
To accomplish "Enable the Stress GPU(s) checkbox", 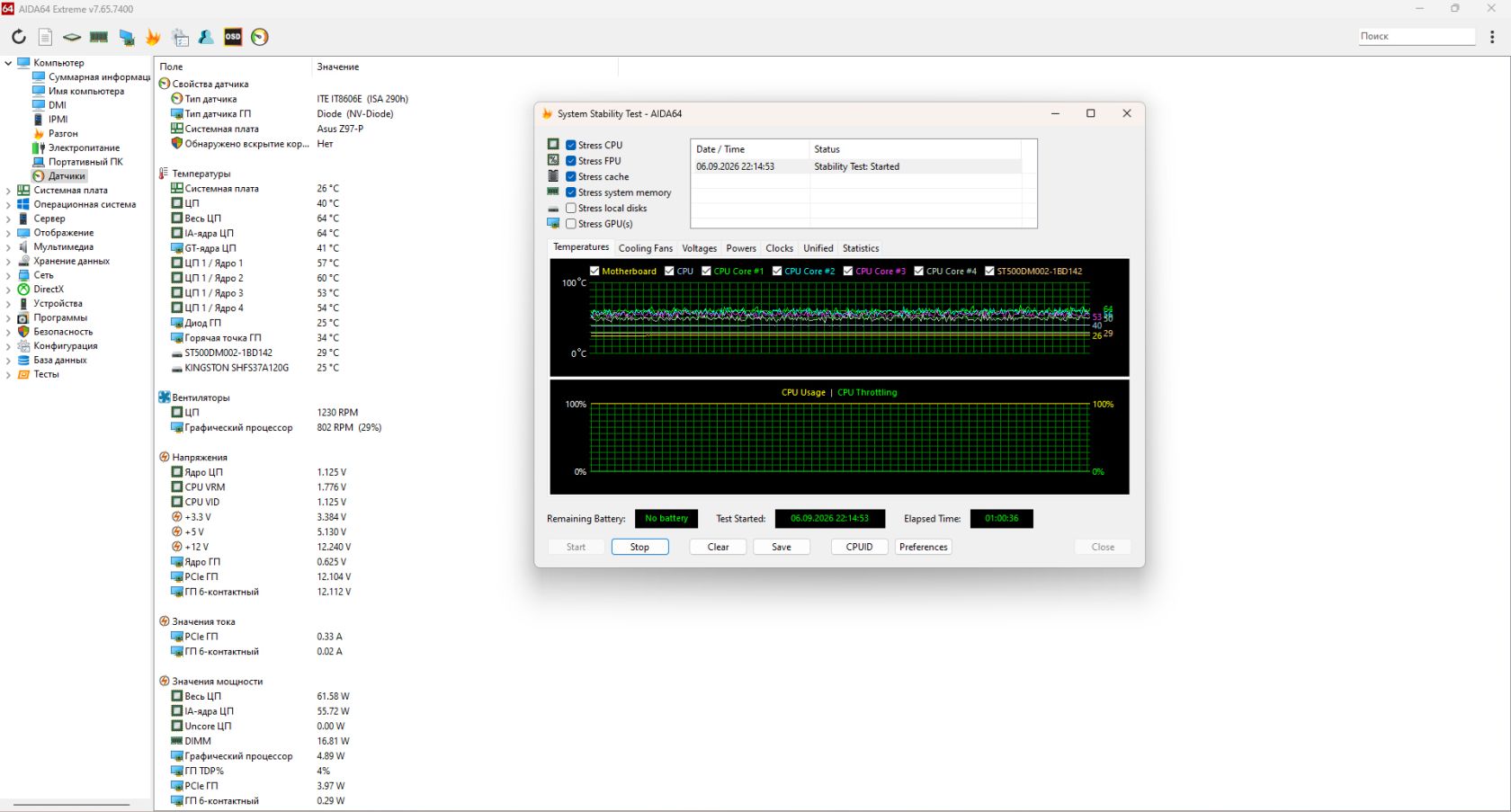I will [x=570, y=224].
